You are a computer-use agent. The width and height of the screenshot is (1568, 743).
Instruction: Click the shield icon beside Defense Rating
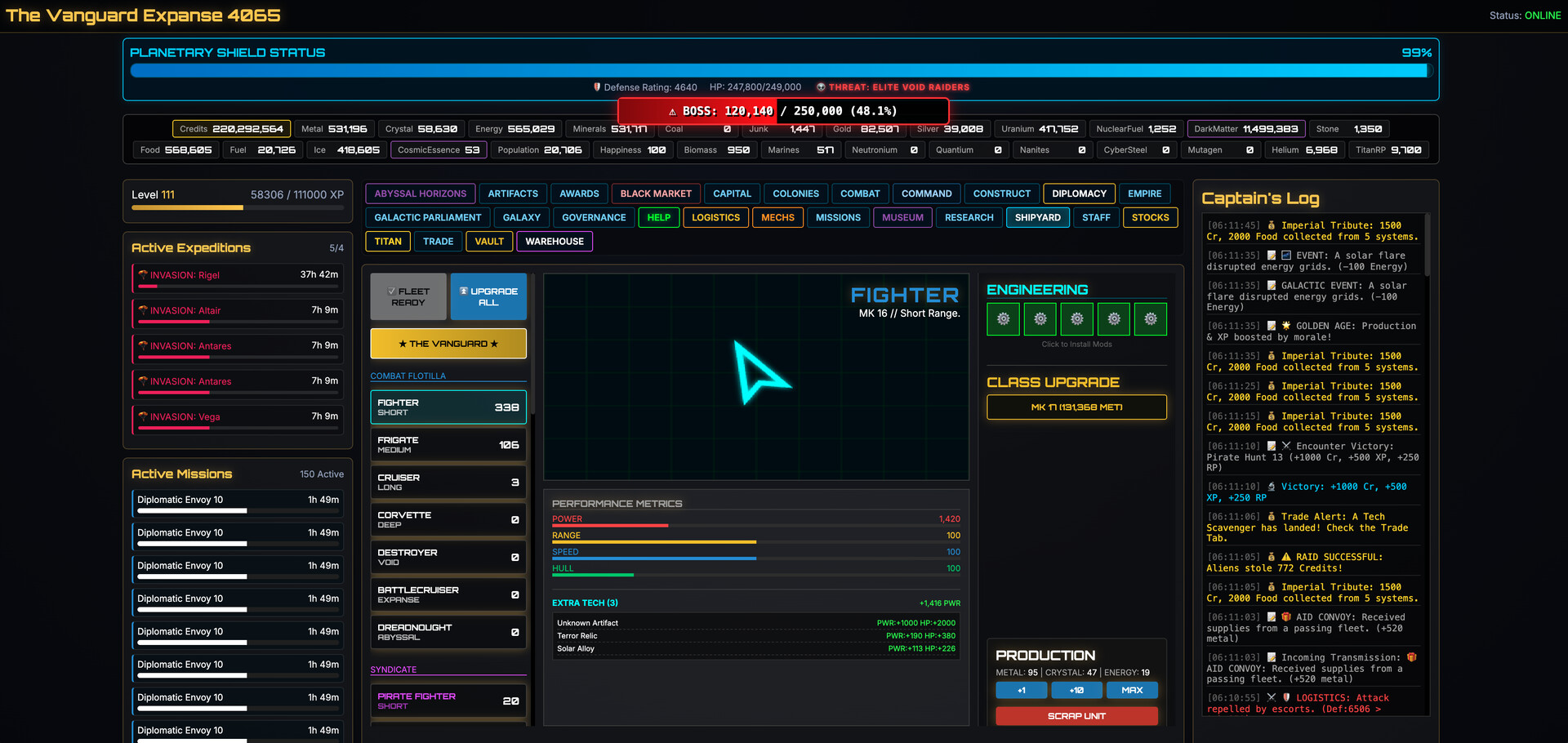point(597,87)
